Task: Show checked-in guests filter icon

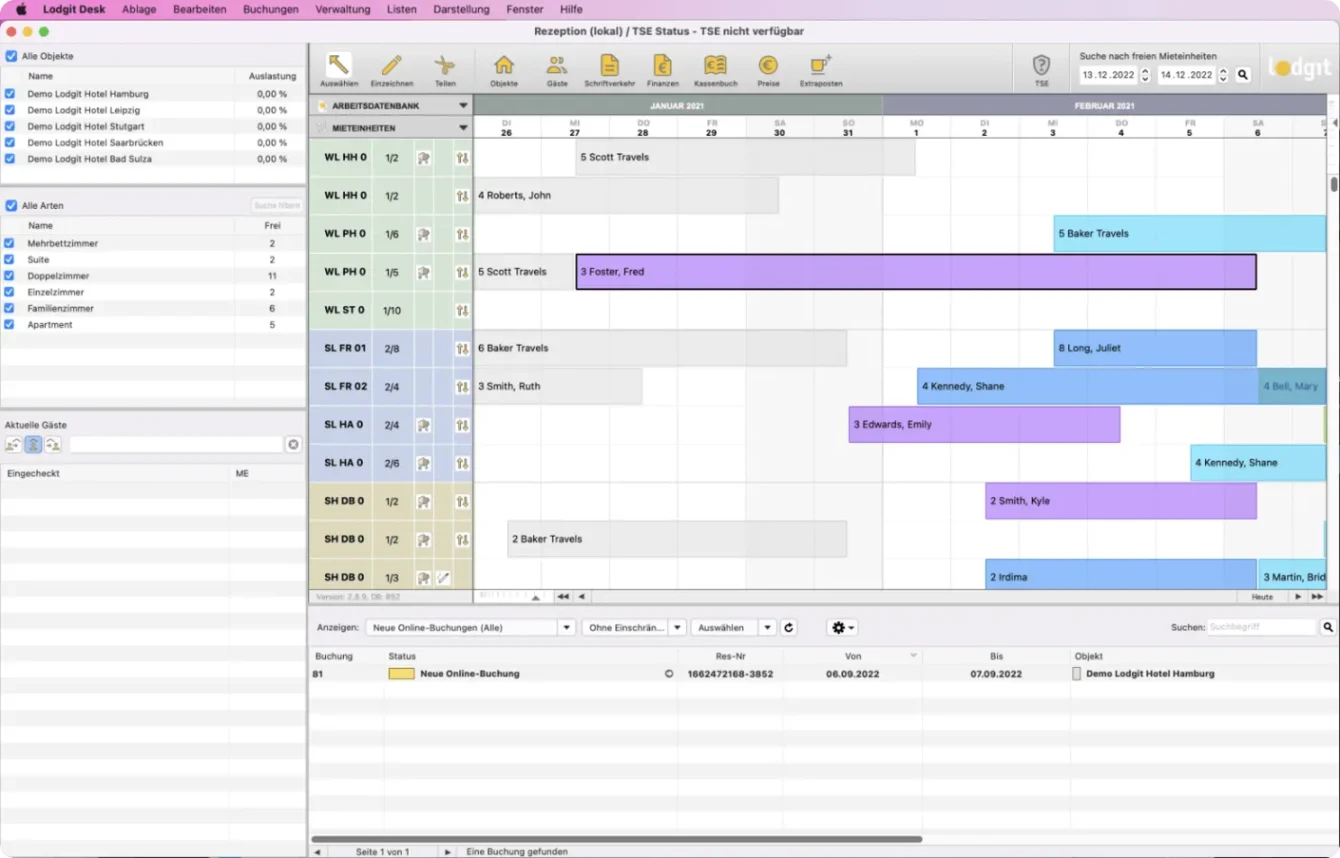Action: (x=33, y=444)
